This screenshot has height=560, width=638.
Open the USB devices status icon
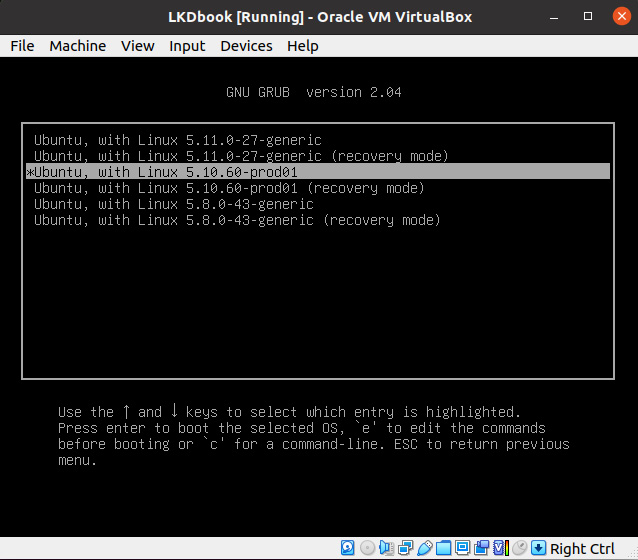point(424,548)
